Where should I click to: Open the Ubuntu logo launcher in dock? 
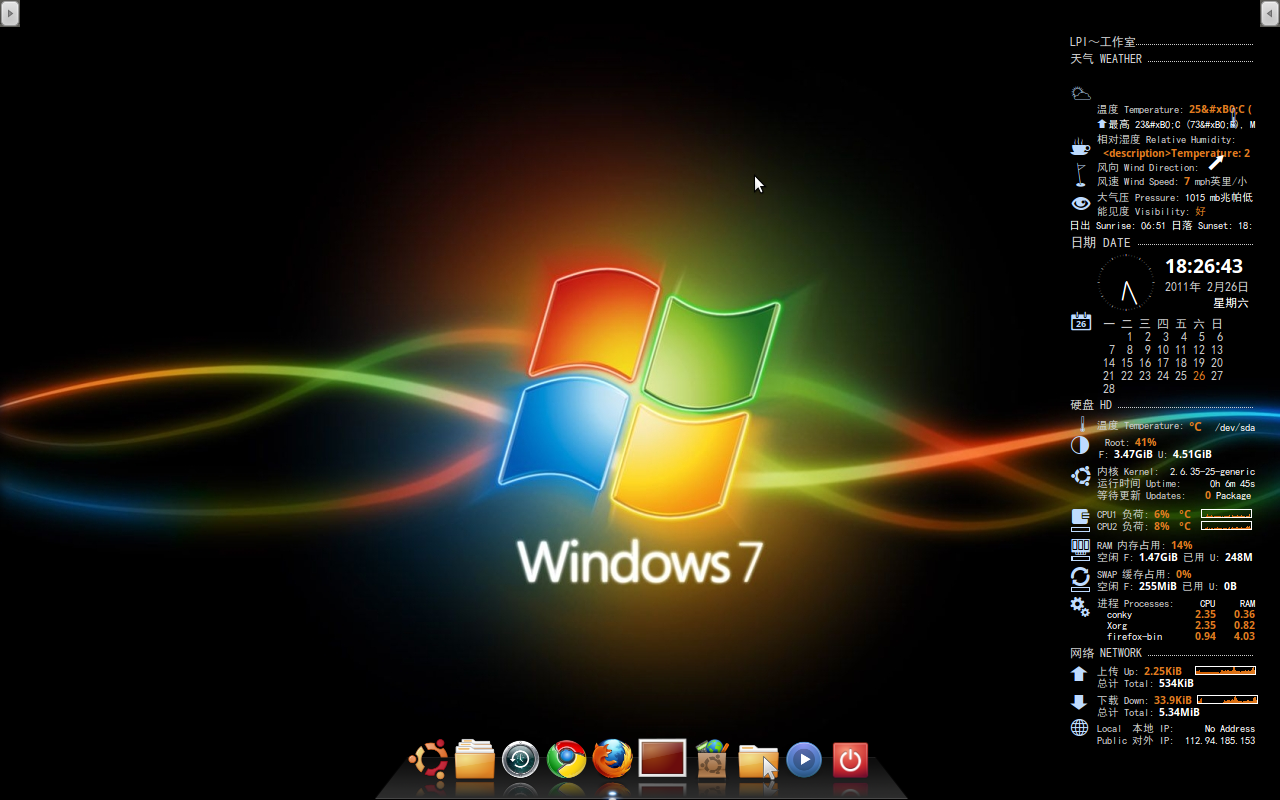[428, 760]
